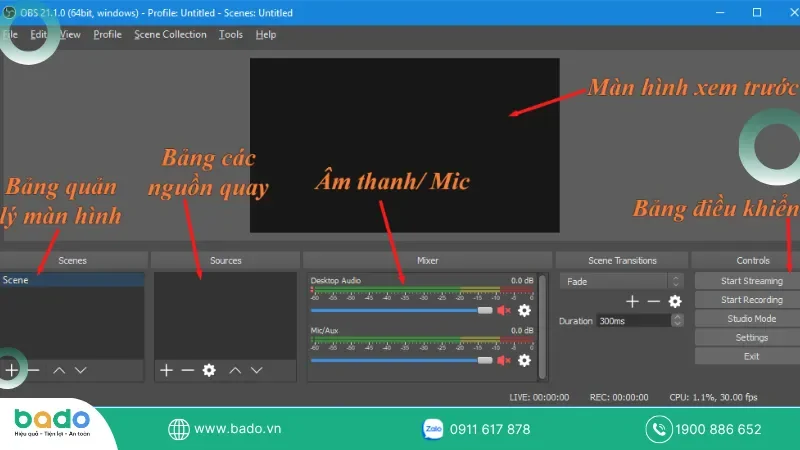
Task: Click the Scenes panel header
Action: pos(72,260)
